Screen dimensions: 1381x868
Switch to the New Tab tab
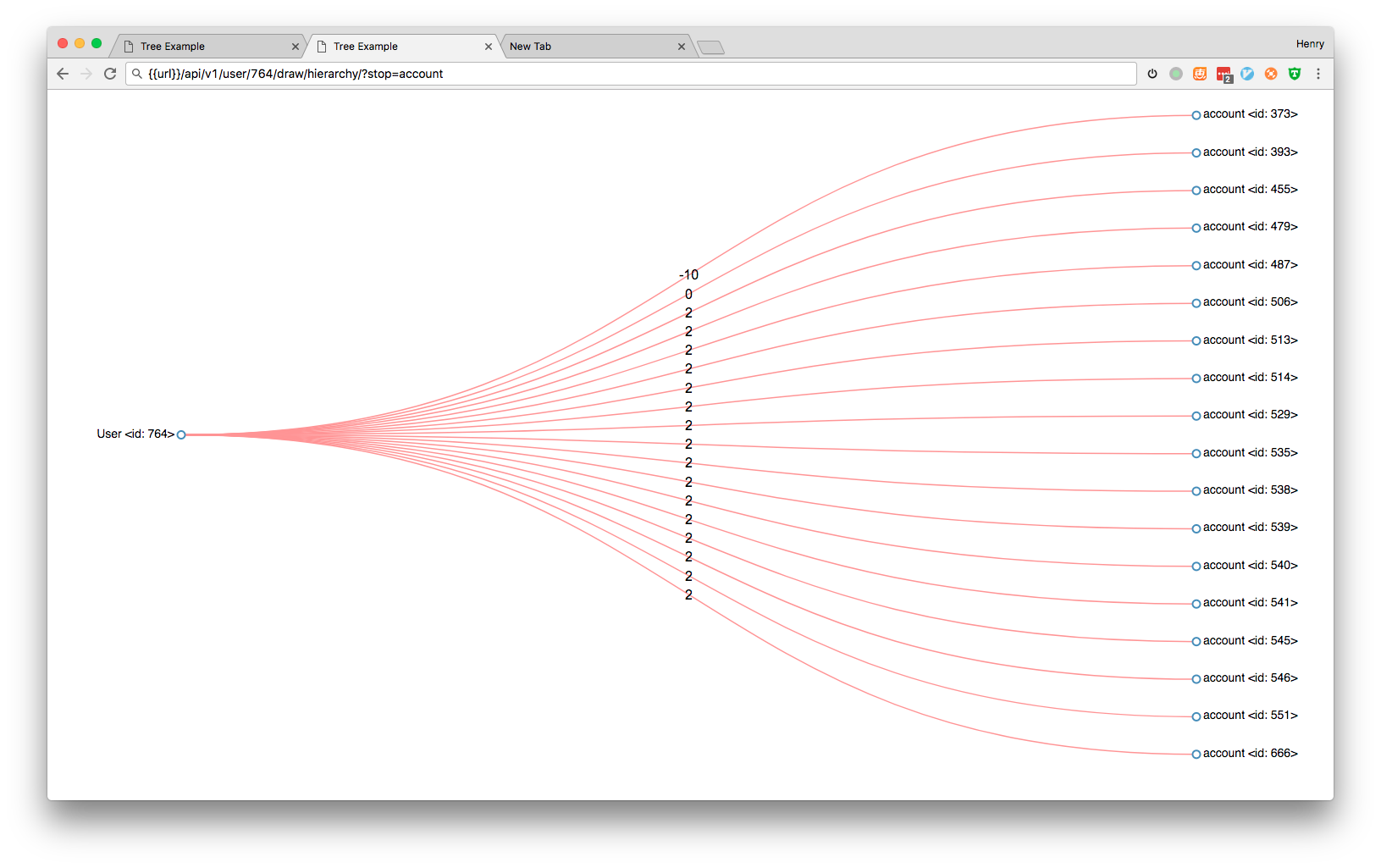[x=584, y=47]
